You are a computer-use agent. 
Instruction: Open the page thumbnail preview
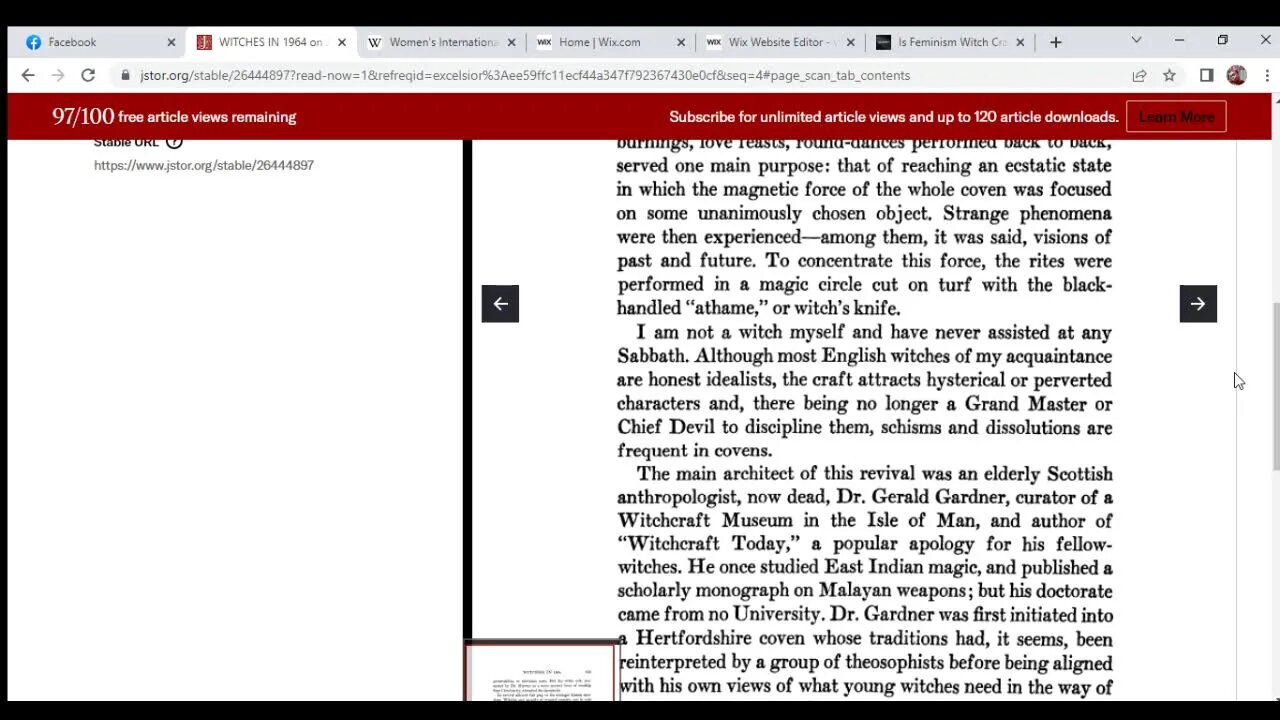tap(541, 672)
